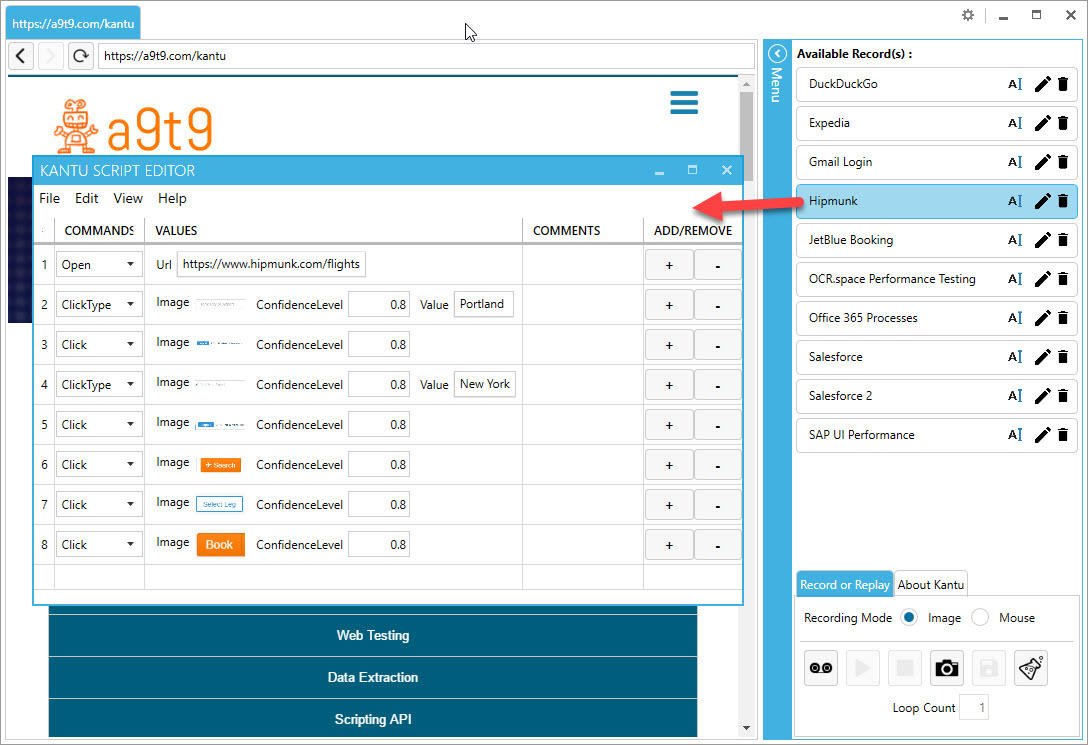
Task: Open the Edit menu in script editor
Action: click(87, 198)
